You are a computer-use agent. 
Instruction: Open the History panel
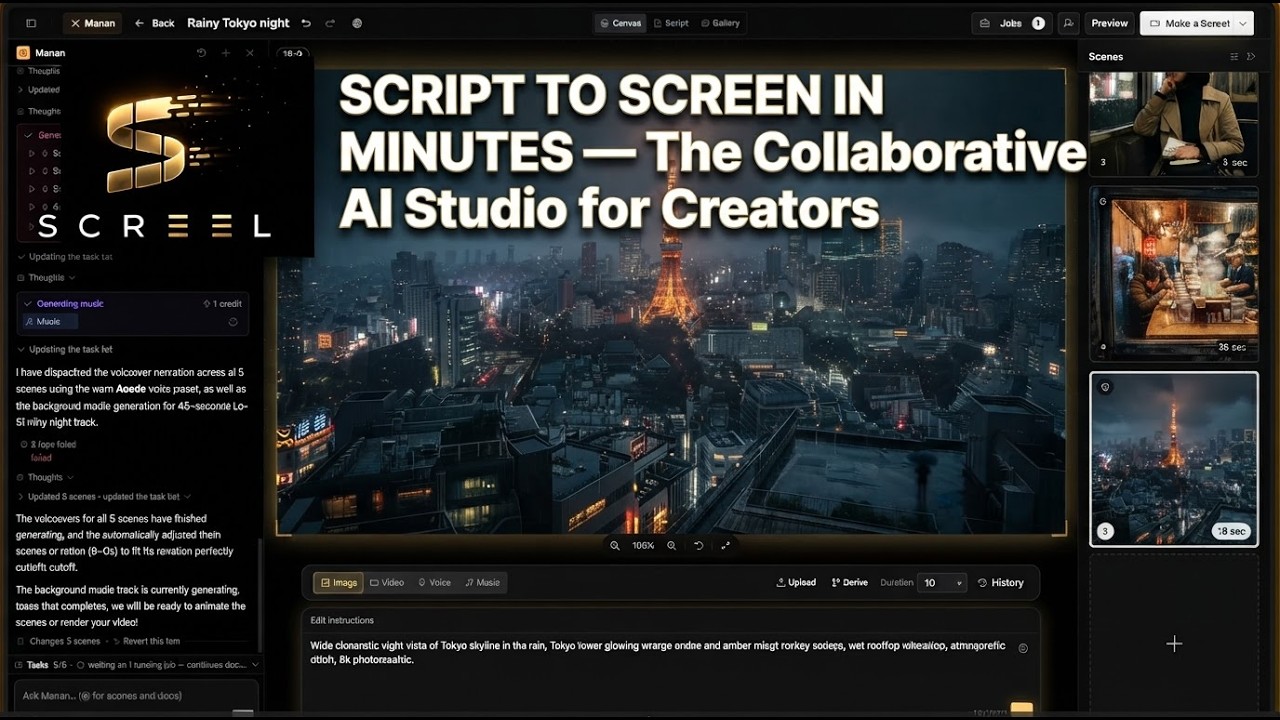coord(1000,583)
